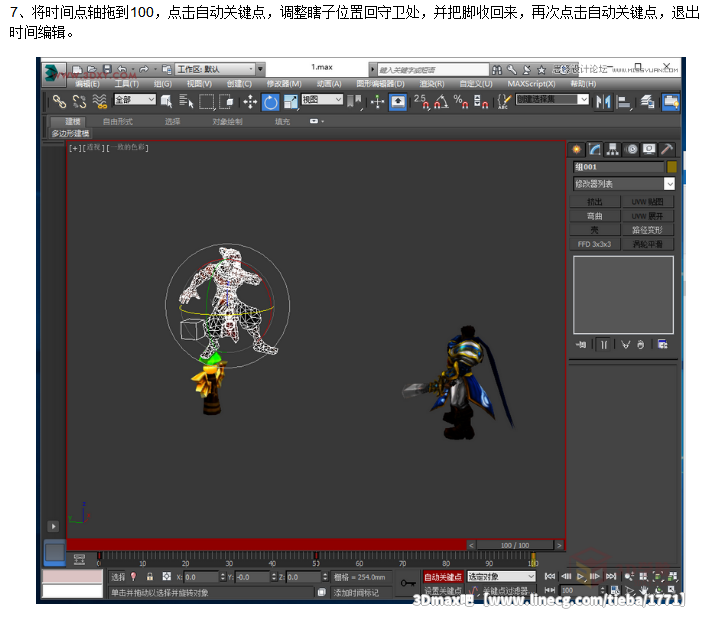Image resolution: width=725 pixels, height=619 pixels.
Task: Open the 工作区: 默认 workspace dropdown
Action: point(215,69)
